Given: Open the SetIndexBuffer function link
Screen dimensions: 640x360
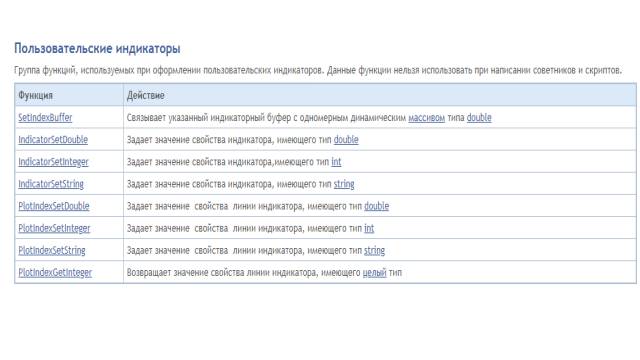Looking at the screenshot, I should 45,118.
